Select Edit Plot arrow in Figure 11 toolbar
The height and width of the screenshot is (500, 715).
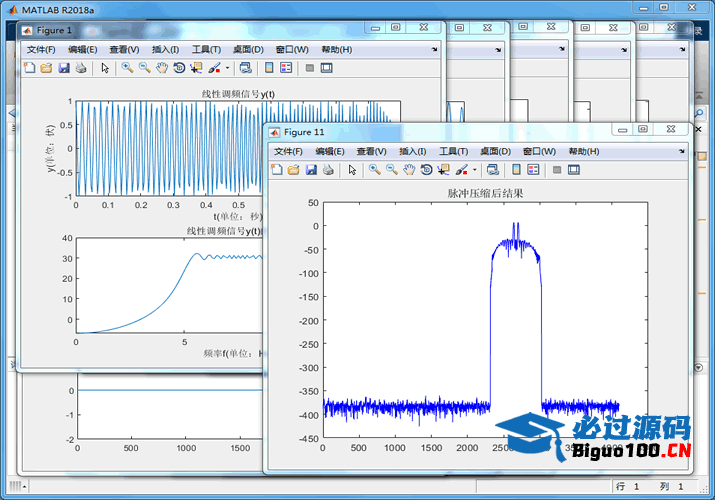(x=352, y=170)
